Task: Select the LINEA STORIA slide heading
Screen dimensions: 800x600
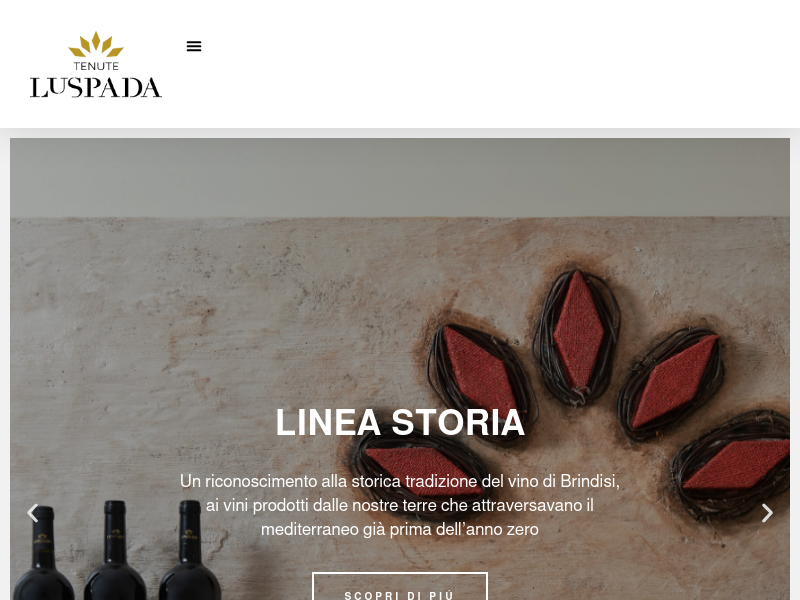Action: tap(400, 422)
